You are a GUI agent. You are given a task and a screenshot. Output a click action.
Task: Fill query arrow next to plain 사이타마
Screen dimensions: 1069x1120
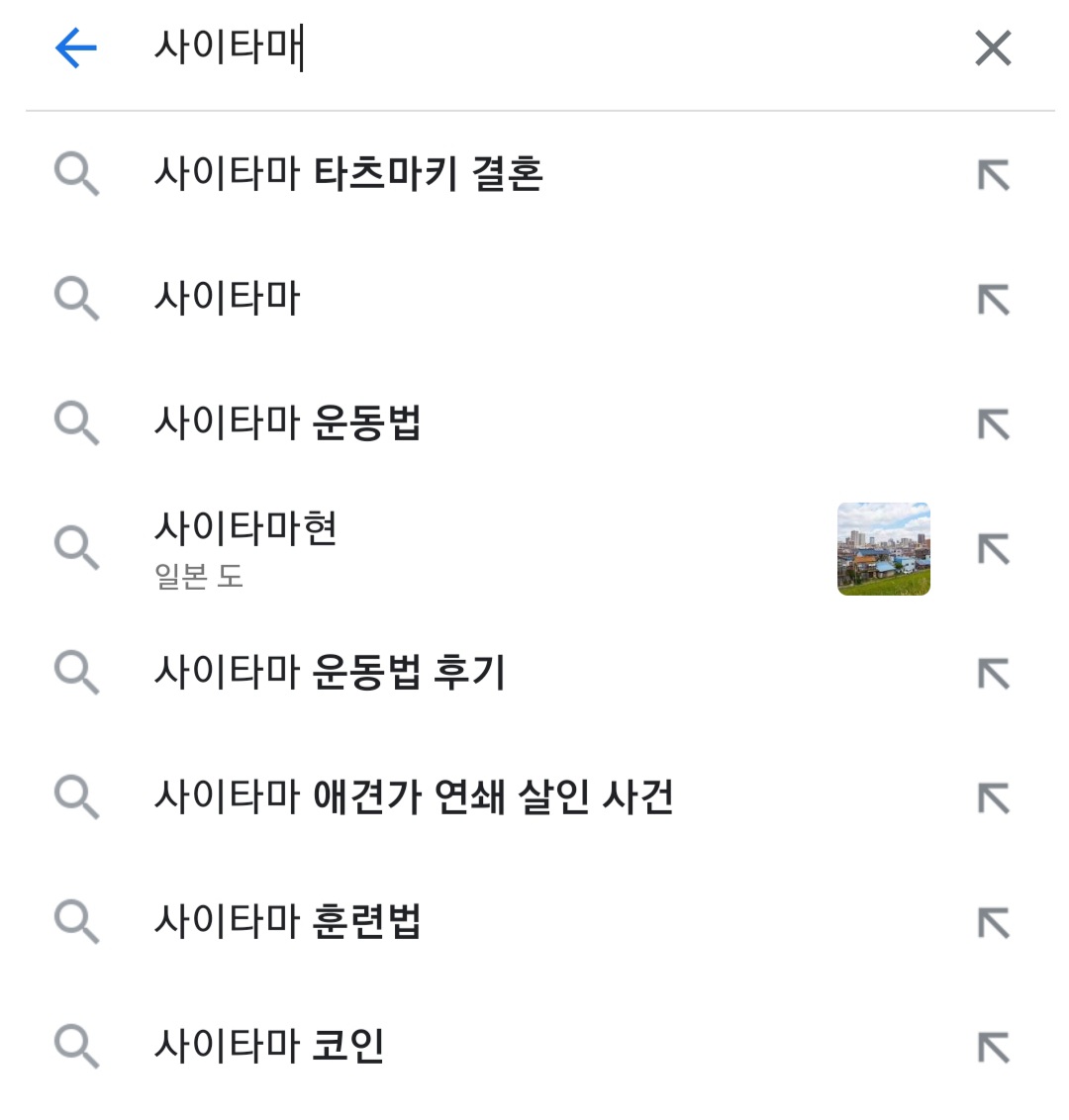993,299
